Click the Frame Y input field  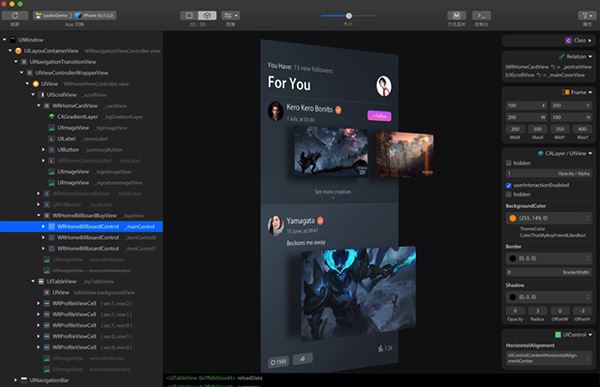(571, 105)
